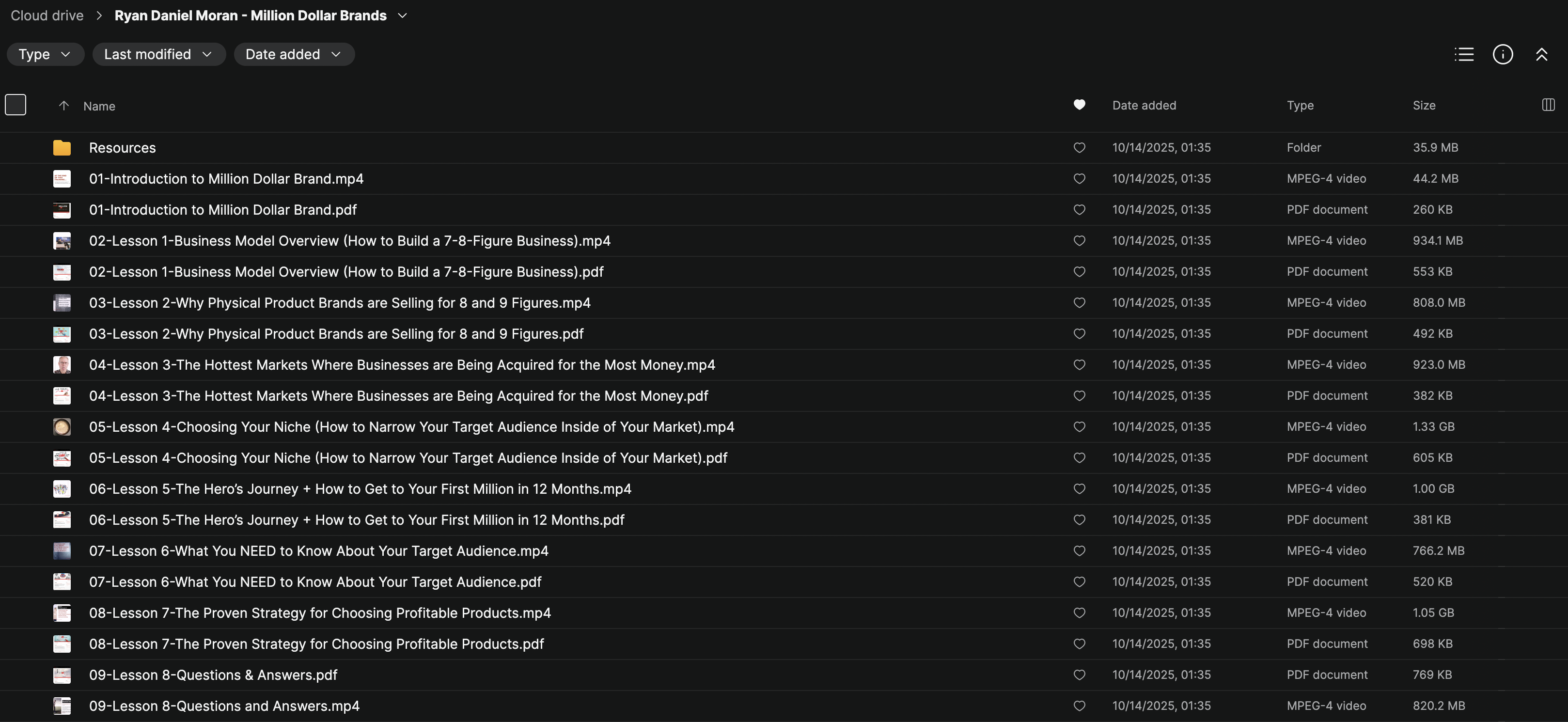This screenshot has width=1568, height=722.
Task: Click the collapse double-chevron icon
Action: pyautogui.click(x=1541, y=54)
